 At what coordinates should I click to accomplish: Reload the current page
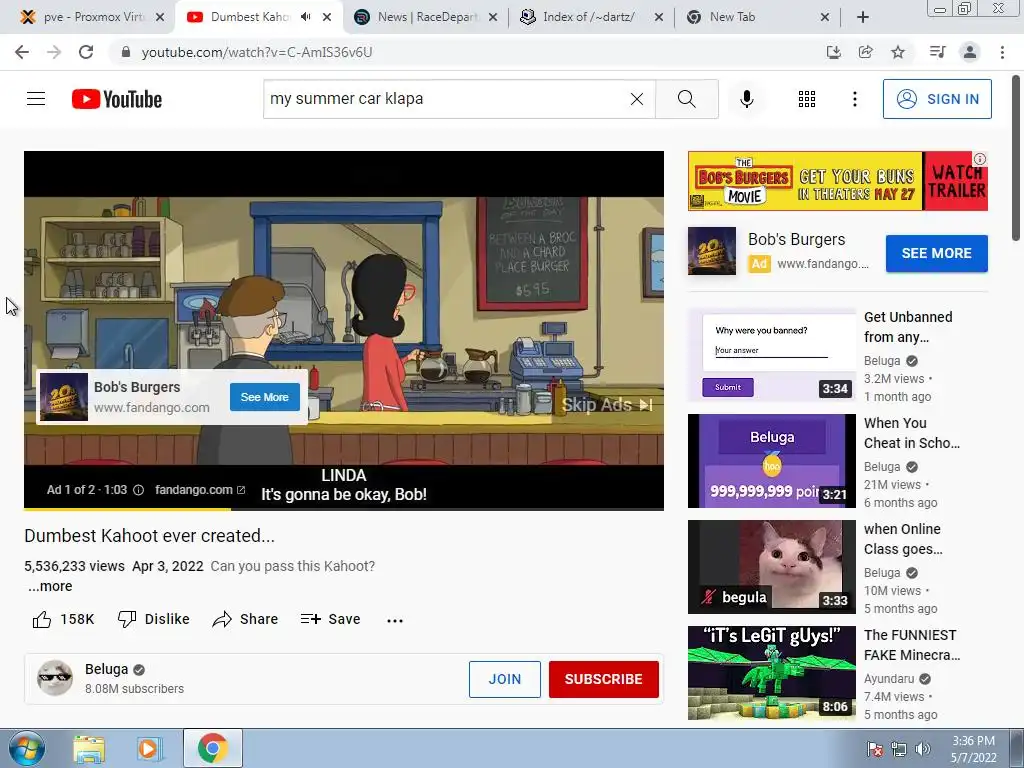coord(86,52)
